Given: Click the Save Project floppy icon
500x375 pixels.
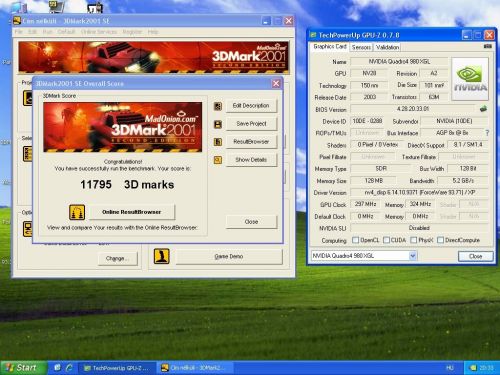Looking at the screenshot, I should click(x=218, y=124).
